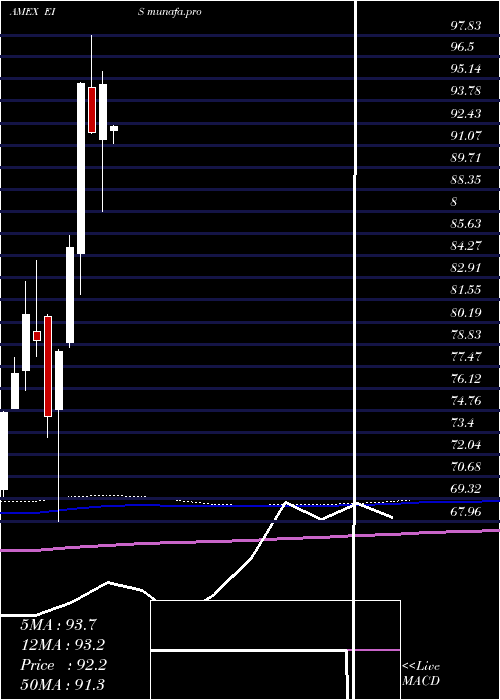The width and height of the screenshot is (500, 700).
Task: Select the 5MA : 93.7 readout
Action: (58, 625)
